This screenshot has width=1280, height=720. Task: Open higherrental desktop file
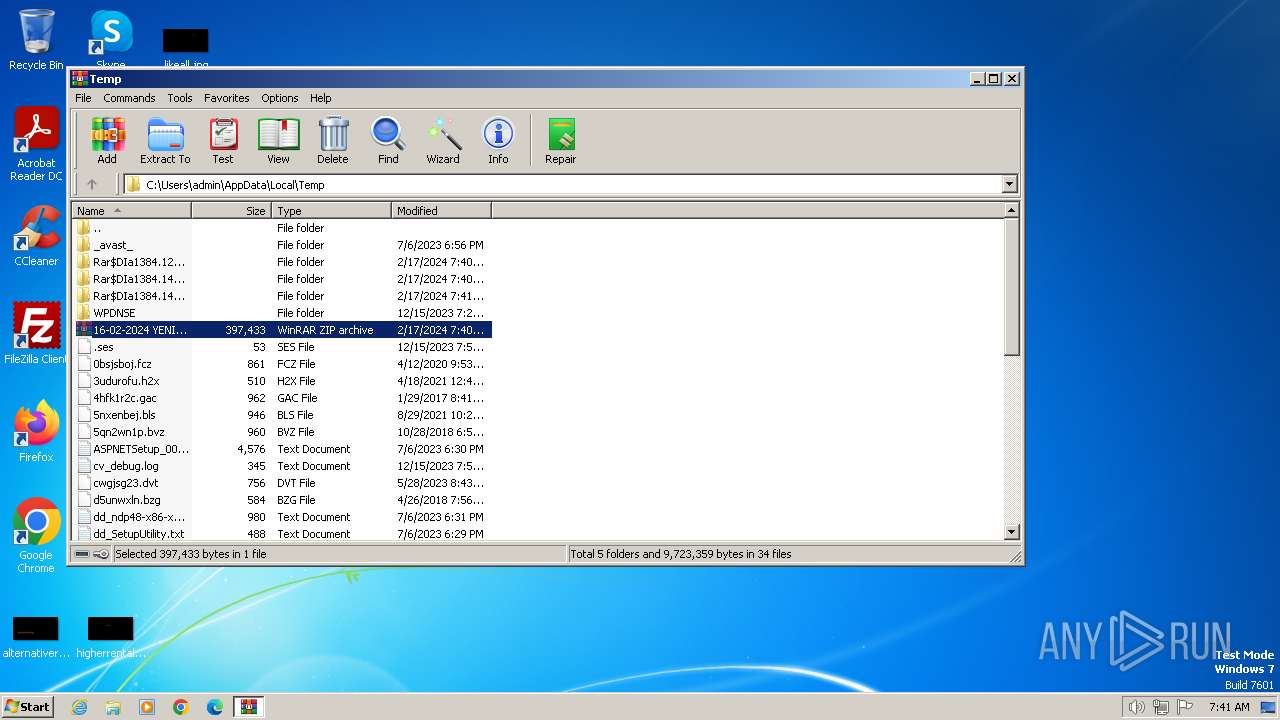coord(110,637)
